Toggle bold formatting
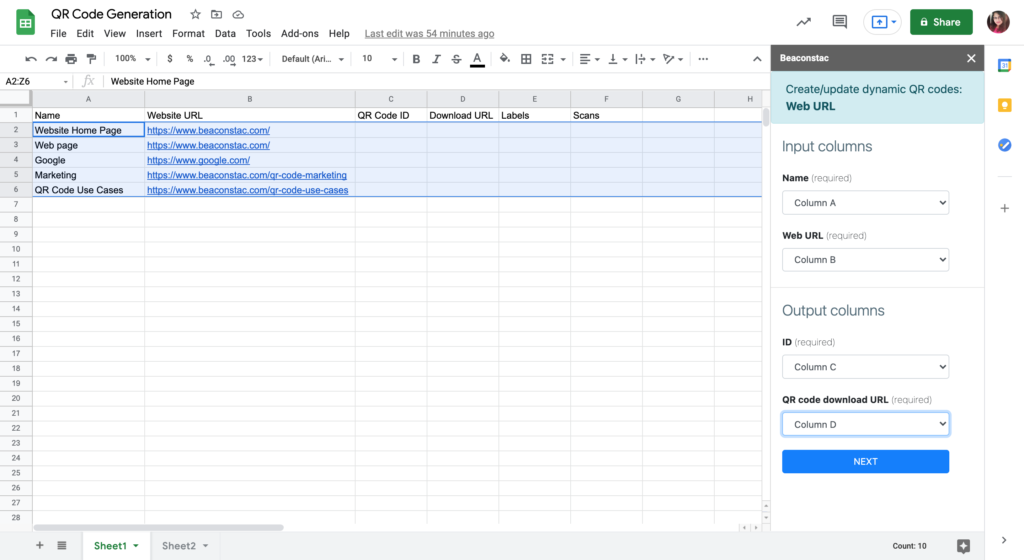 pos(416,59)
